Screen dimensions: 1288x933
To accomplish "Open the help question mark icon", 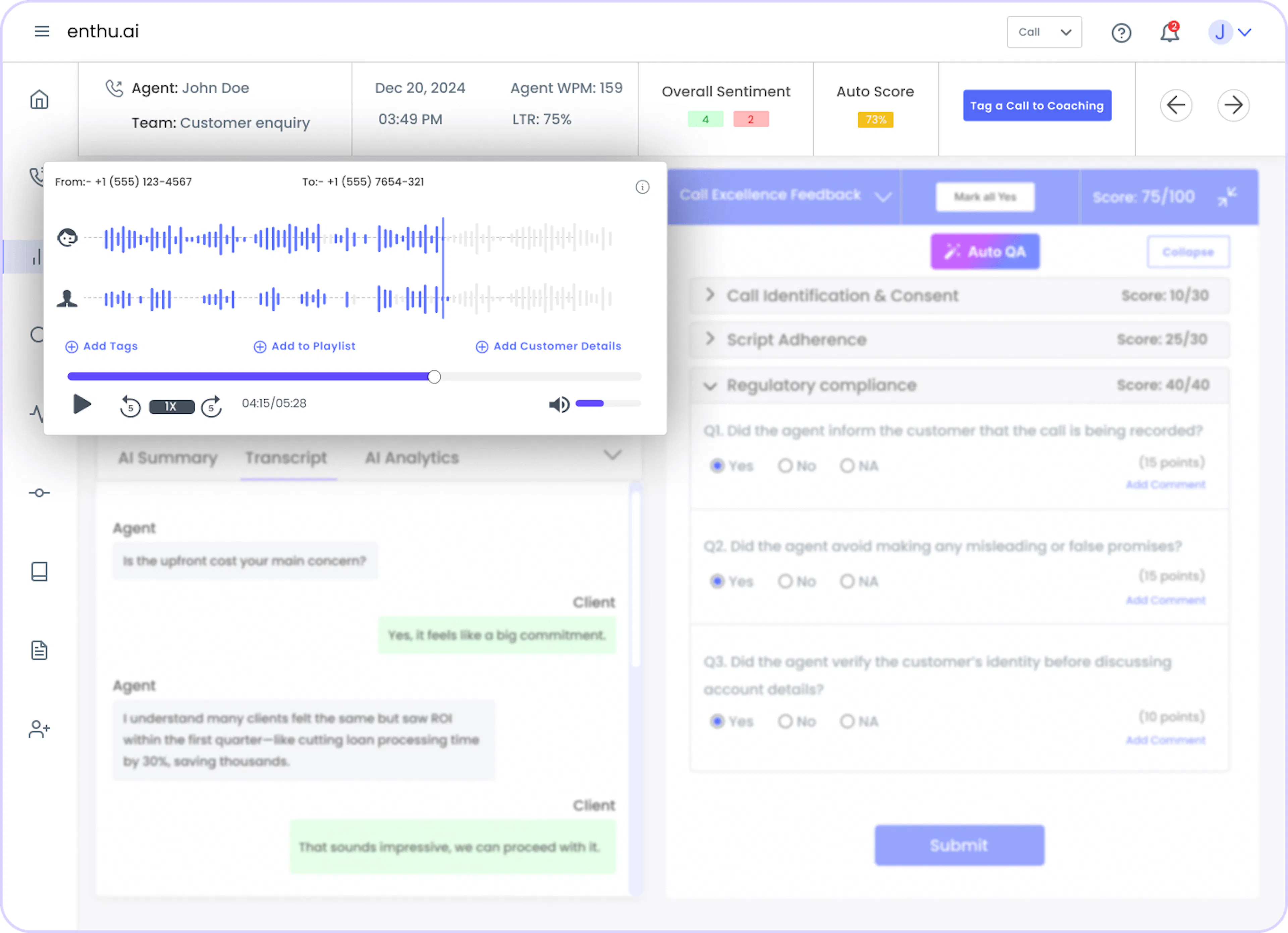I will click(1121, 33).
